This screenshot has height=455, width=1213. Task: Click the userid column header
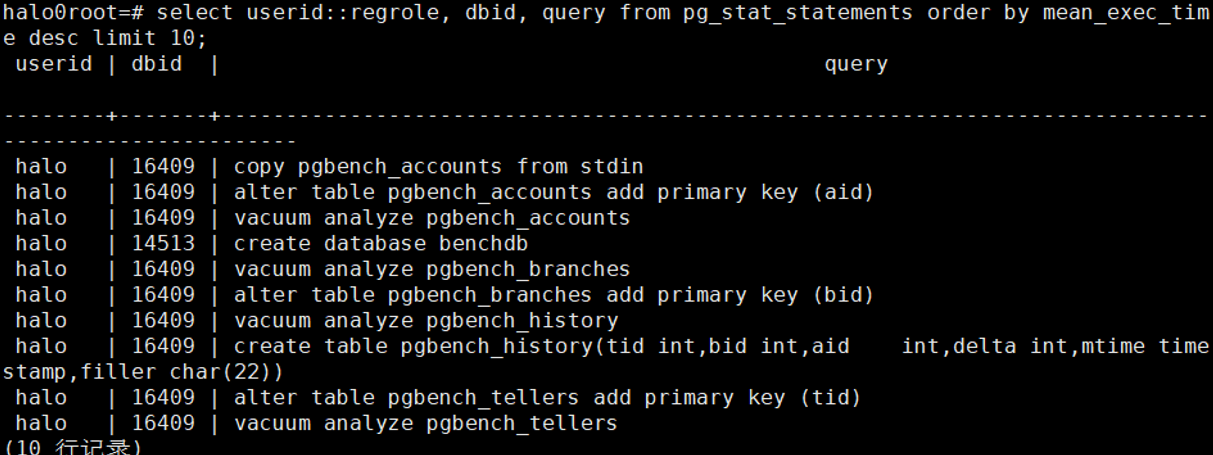point(54,64)
